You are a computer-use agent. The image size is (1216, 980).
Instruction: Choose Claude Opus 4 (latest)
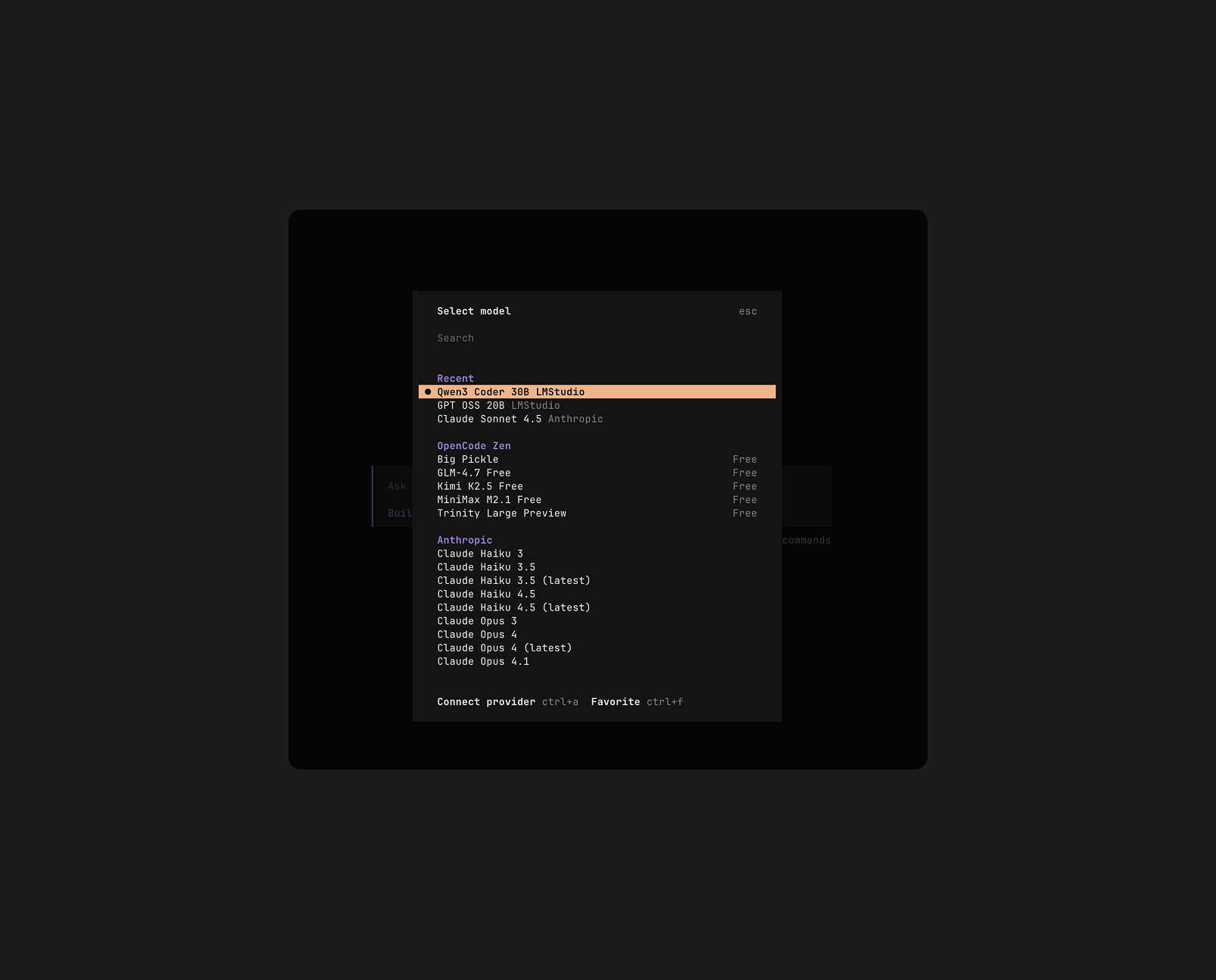pos(504,648)
